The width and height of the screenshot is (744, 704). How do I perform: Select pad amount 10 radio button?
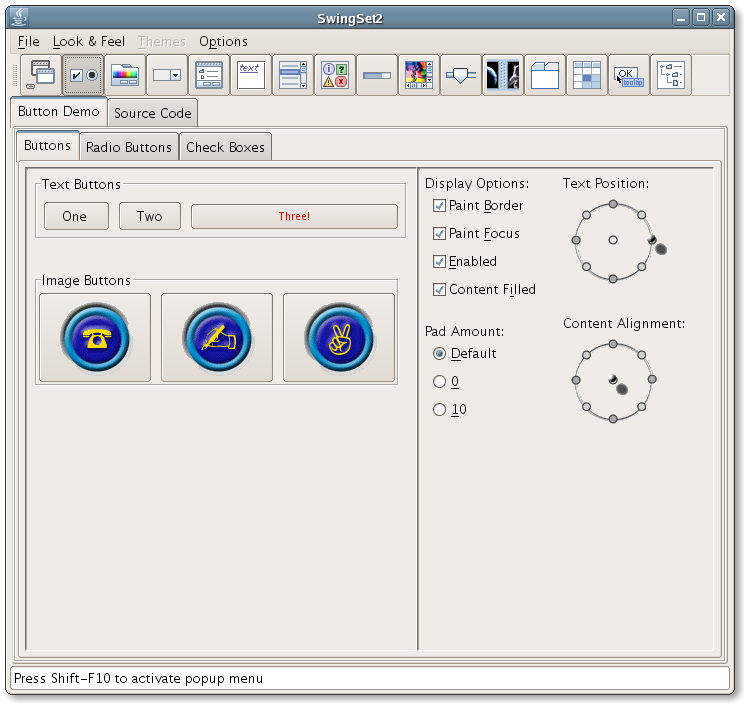click(450, 409)
